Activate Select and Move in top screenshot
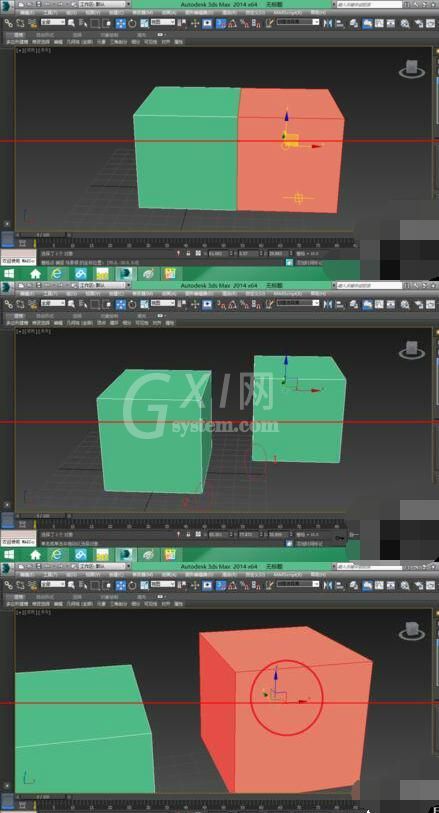 point(120,23)
